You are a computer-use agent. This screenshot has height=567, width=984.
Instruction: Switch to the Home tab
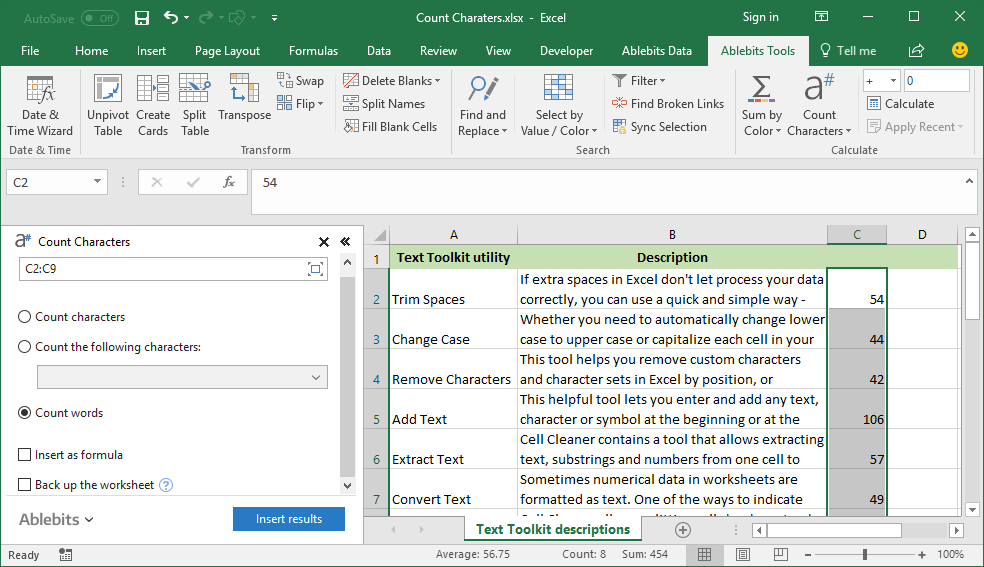pyautogui.click(x=92, y=51)
